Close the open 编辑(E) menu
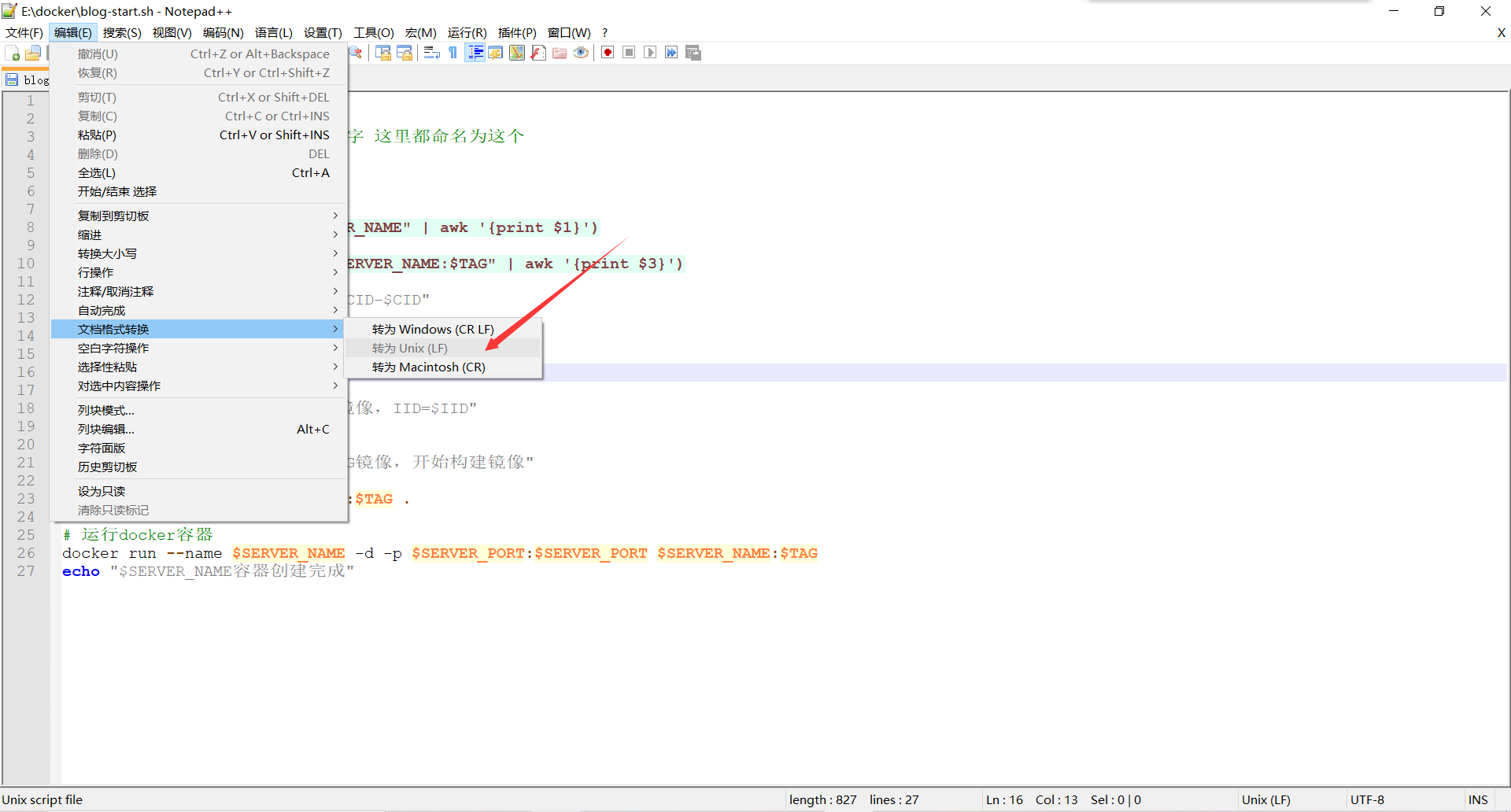The height and width of the screenshot is (812, 1511). click(73, 32)
